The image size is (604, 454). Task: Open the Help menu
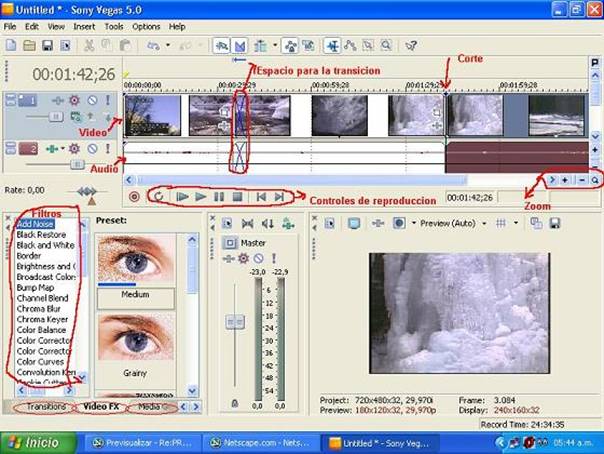click(x=177, y=27)
